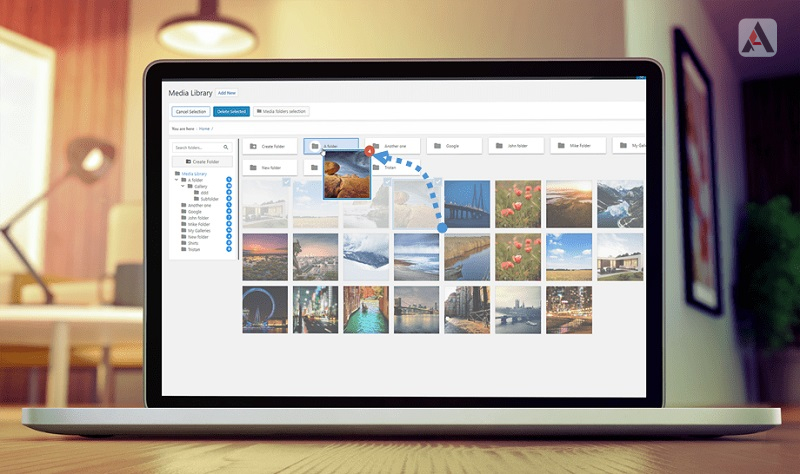Click the Home breadcrumb link
800x474 pixels.
tap(204, 129)
